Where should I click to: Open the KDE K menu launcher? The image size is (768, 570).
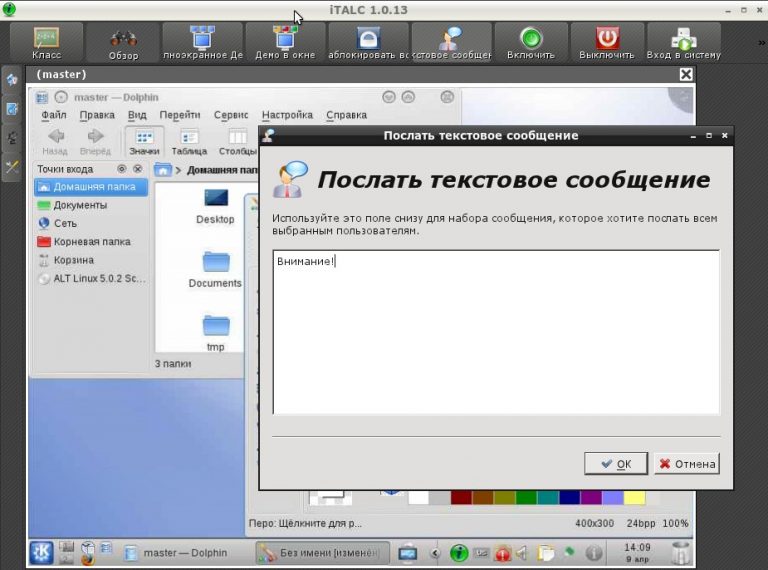41,553
